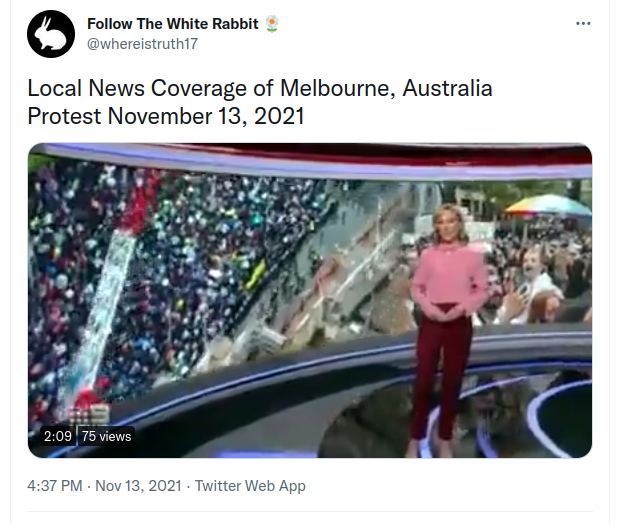The image size is (622, 525).
Task: Open the white rabbit profile avatar
Action: (x=51, y=34)
